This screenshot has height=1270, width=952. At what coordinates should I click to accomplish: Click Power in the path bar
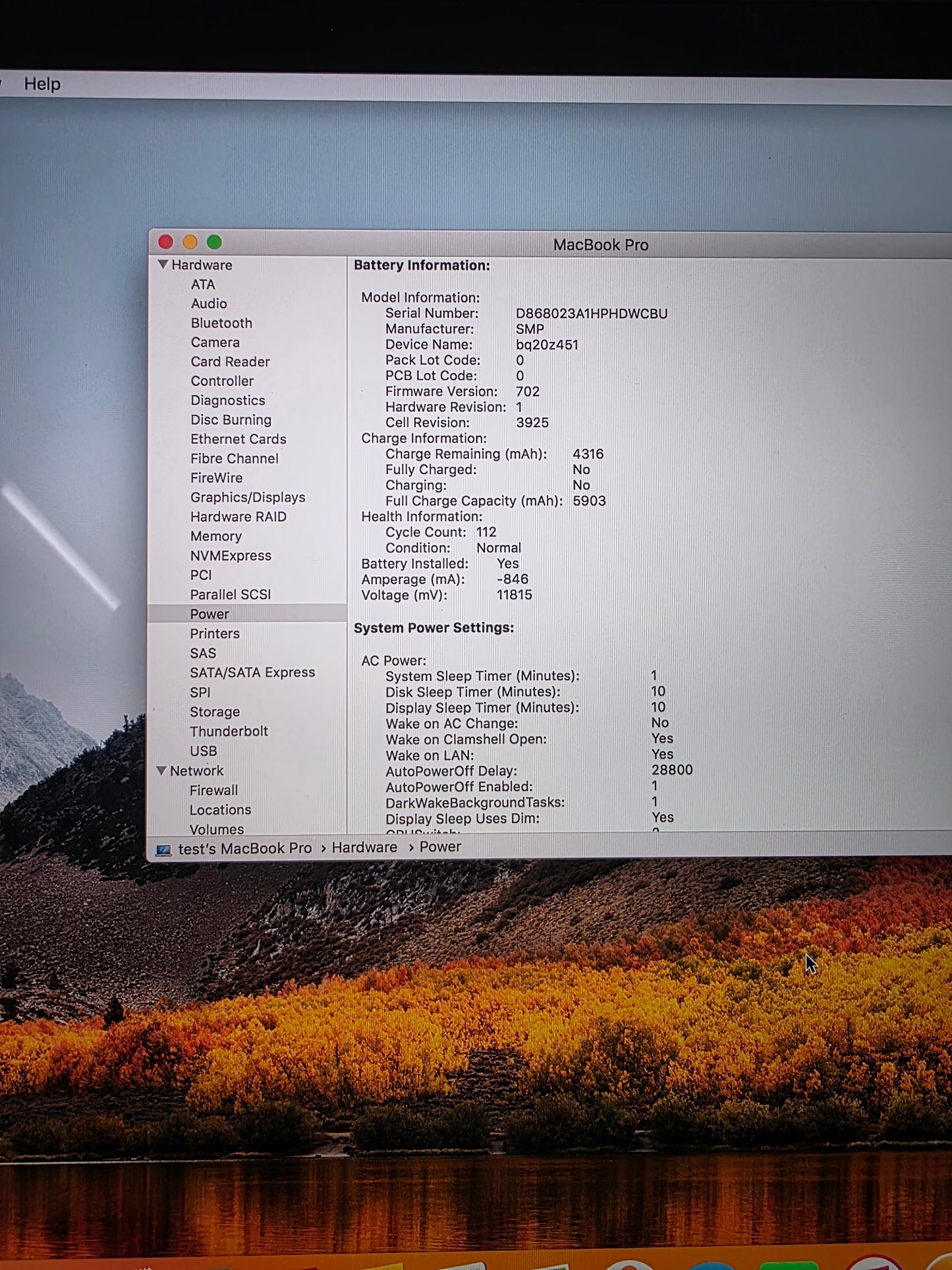coord(440,847)
